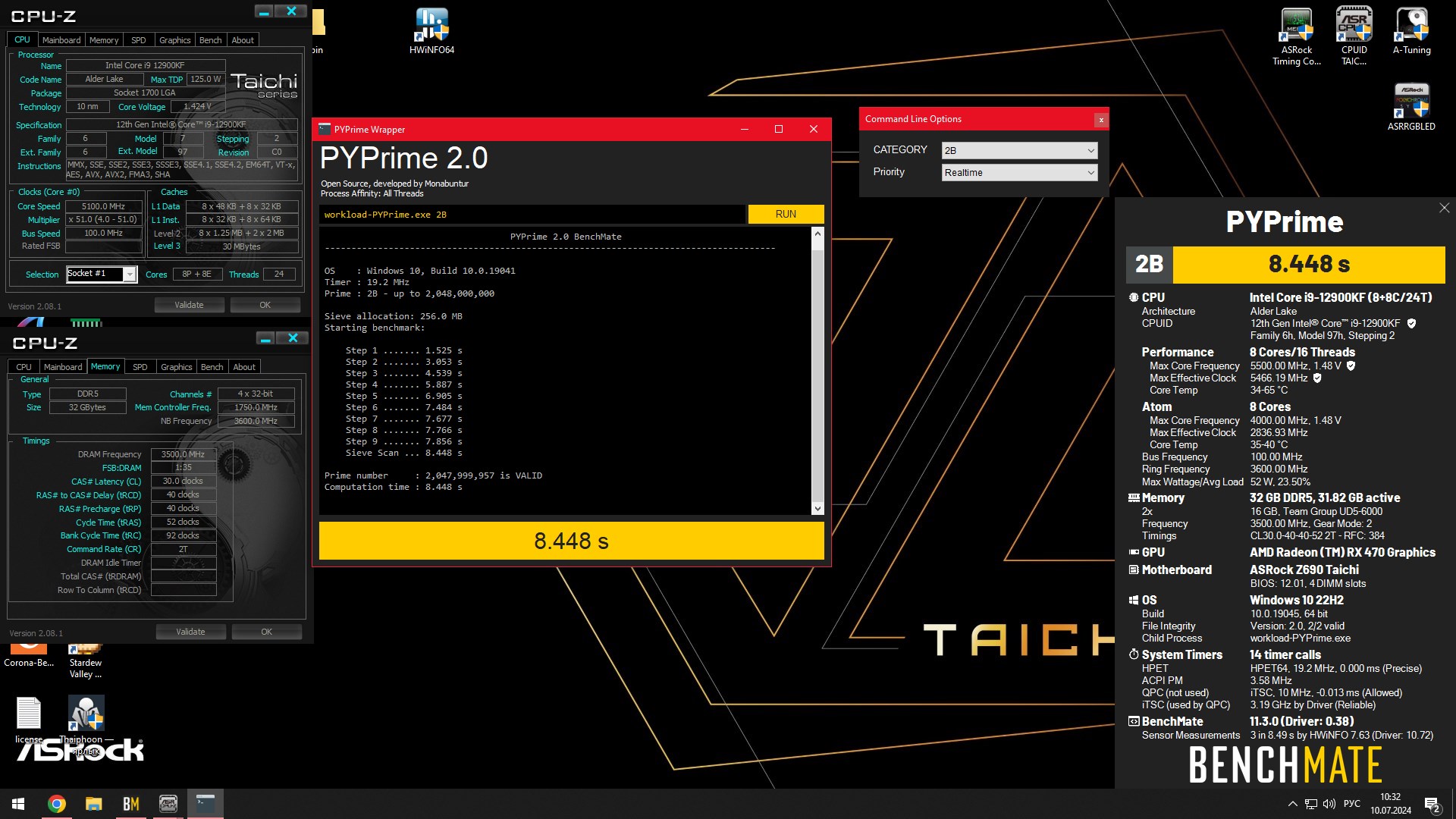Select the Core Speed value 5100.0 MHz
Viewport: 1456px width, 819px height.
(104, 206)
